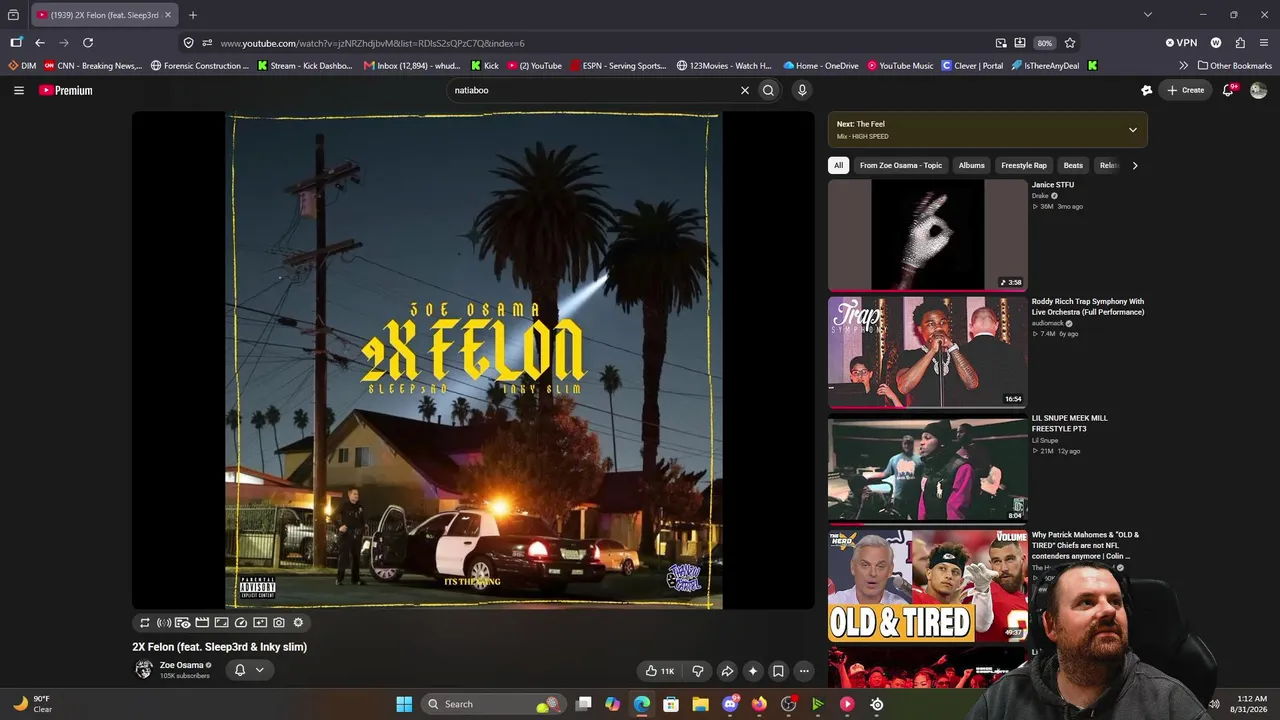Reload the page with the refresh icon
This screenshot has height=720, width=1280.
[88, 43]
